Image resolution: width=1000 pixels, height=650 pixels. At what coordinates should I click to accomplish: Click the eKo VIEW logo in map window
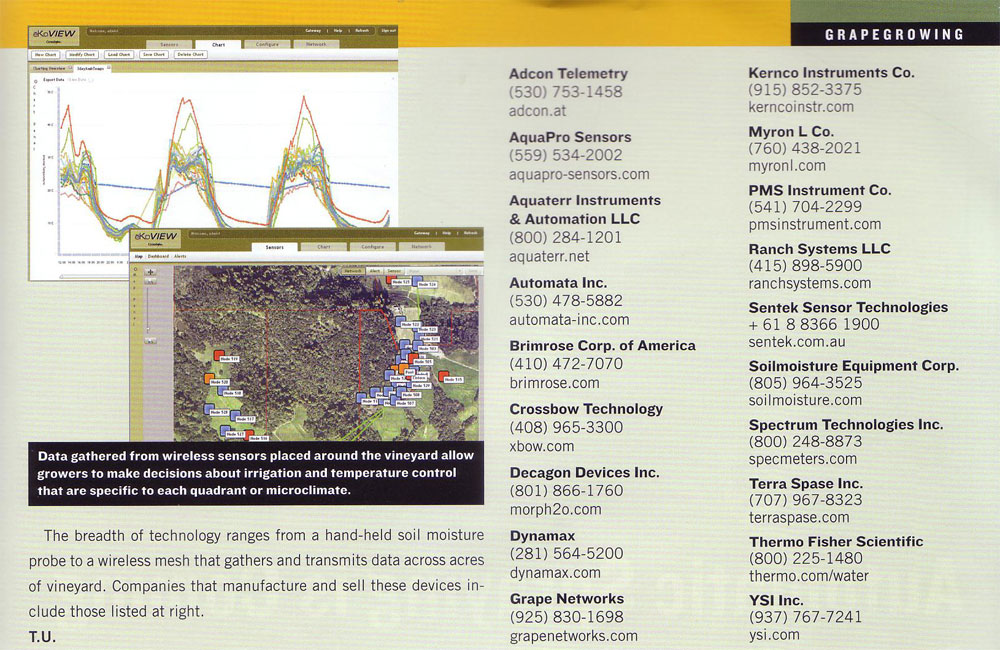156,239
